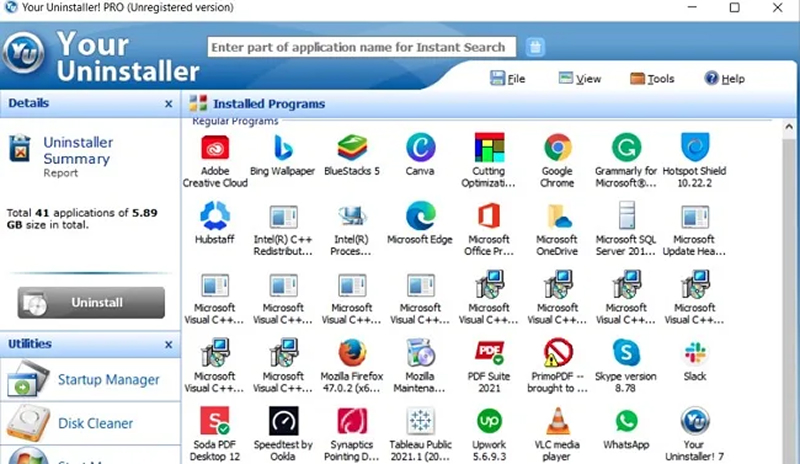Select Microsoft SQL Server icon
The height and width of the screenshot is (464, 800).
coord(627,215)
